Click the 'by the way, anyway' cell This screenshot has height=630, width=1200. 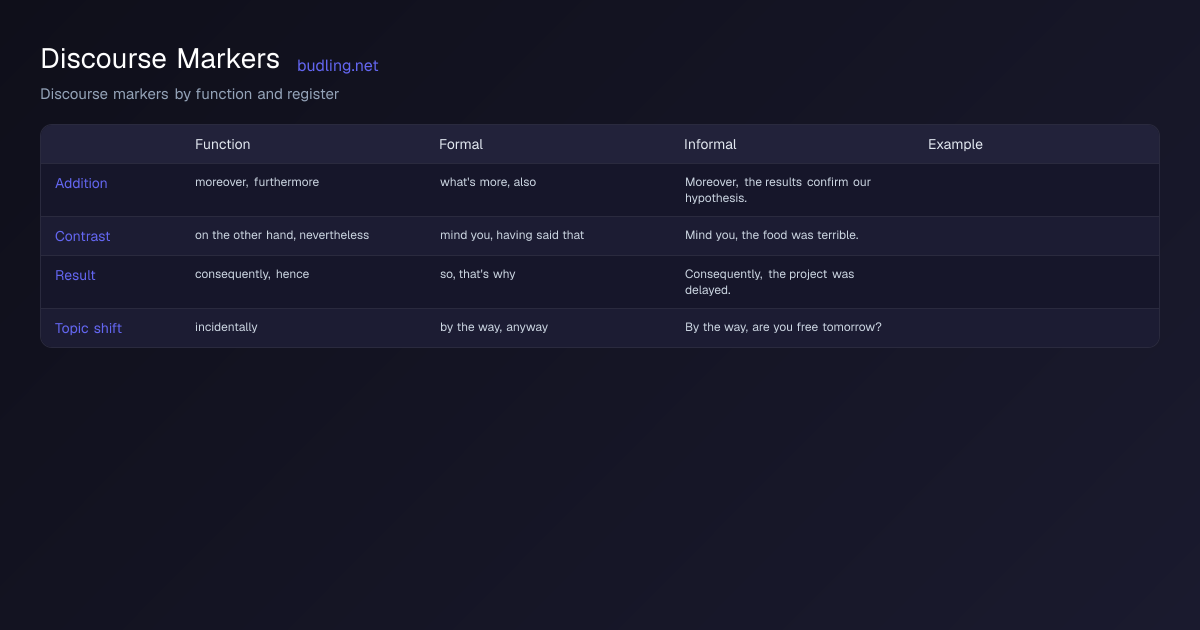tap(494, 327)
